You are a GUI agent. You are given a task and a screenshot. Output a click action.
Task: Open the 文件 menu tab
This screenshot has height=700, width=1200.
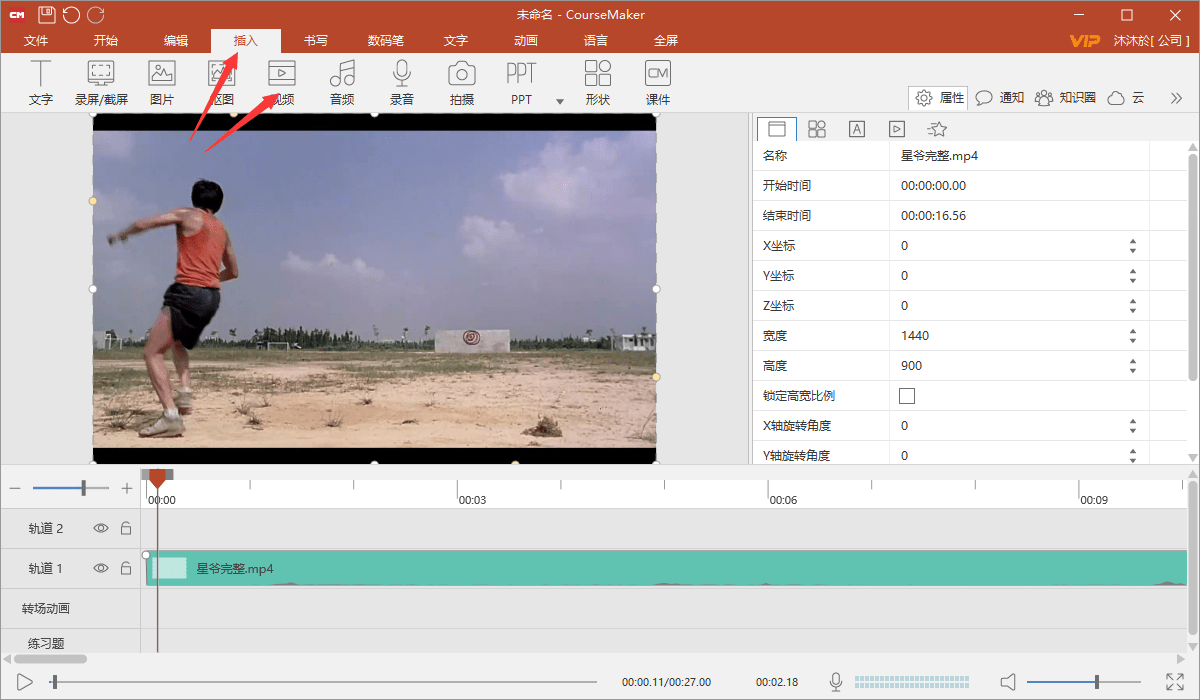(x=36, y=41)
